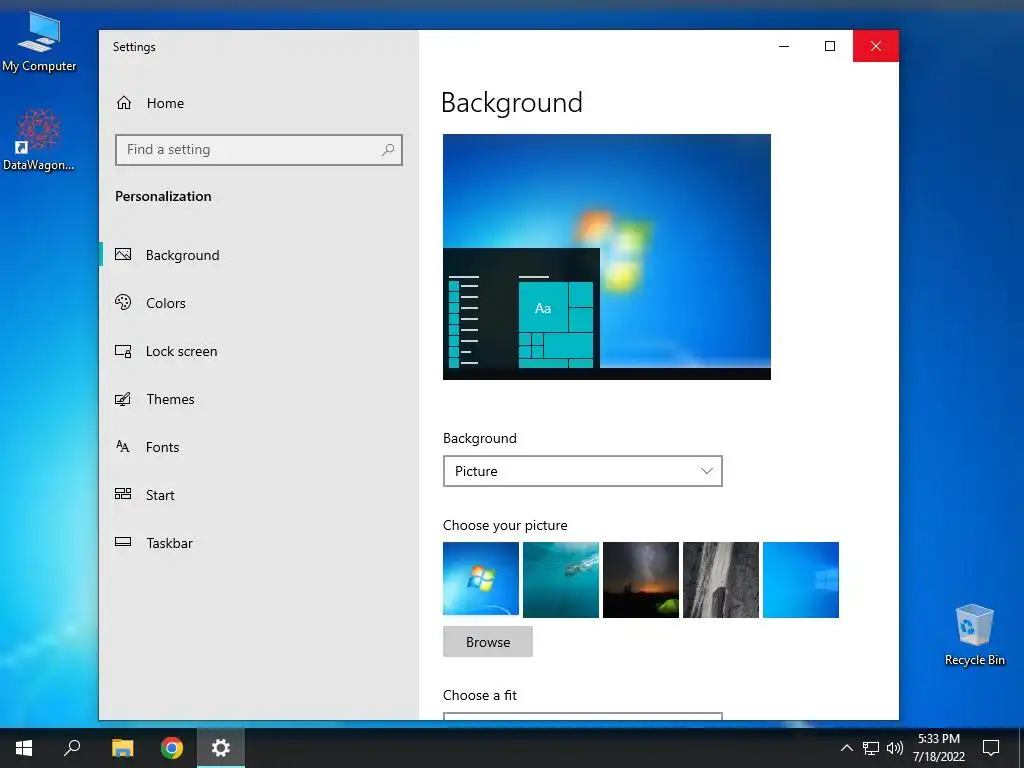Open the volume speaker tray icon
Screen dimensions: 1024x768
(895, 748)
